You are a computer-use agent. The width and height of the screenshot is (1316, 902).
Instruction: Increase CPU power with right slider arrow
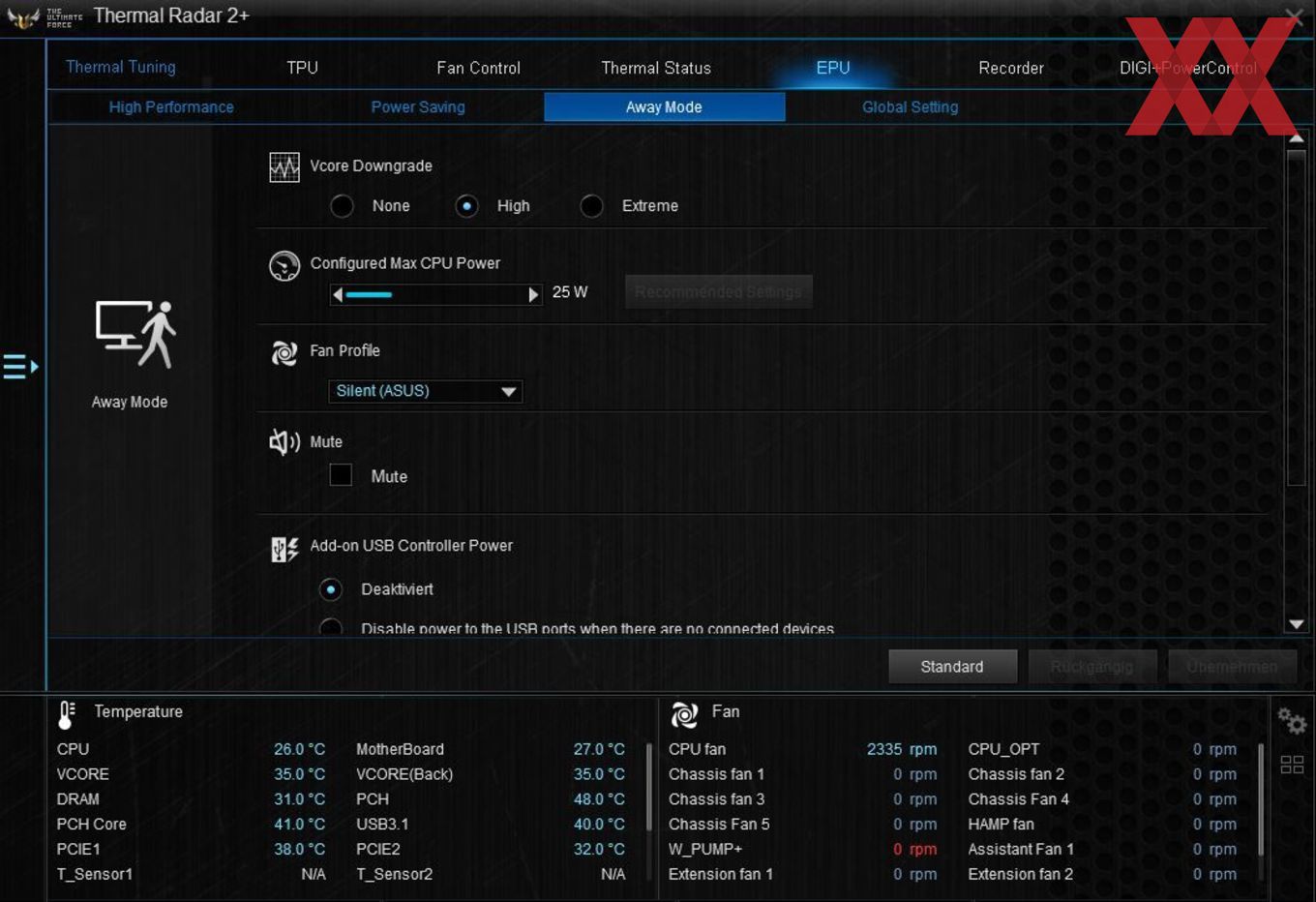click(533, 294)
